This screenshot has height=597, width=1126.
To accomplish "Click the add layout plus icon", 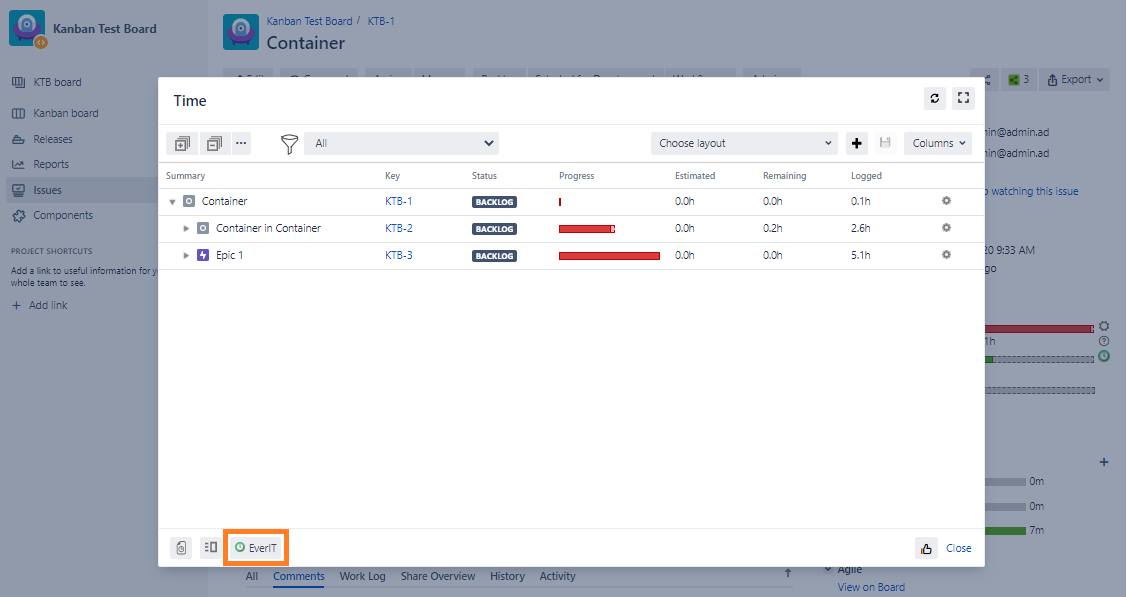I will click(857, 143).
